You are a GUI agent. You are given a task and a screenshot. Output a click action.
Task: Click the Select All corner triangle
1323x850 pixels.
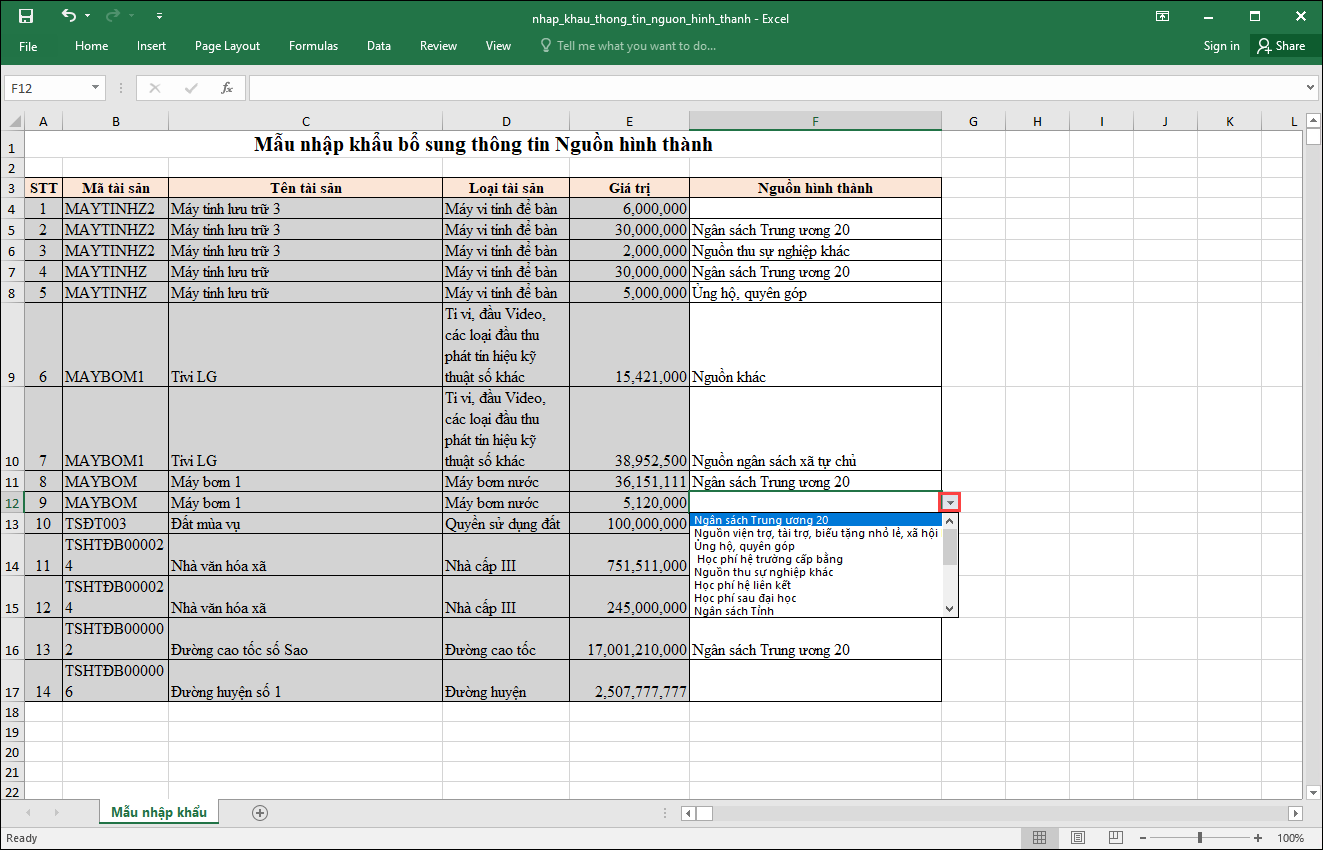point(14,122)
